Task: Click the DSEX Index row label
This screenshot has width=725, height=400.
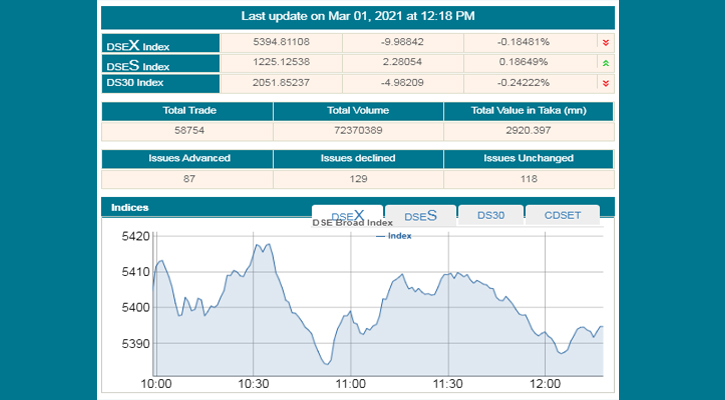Action: point(160,45)
